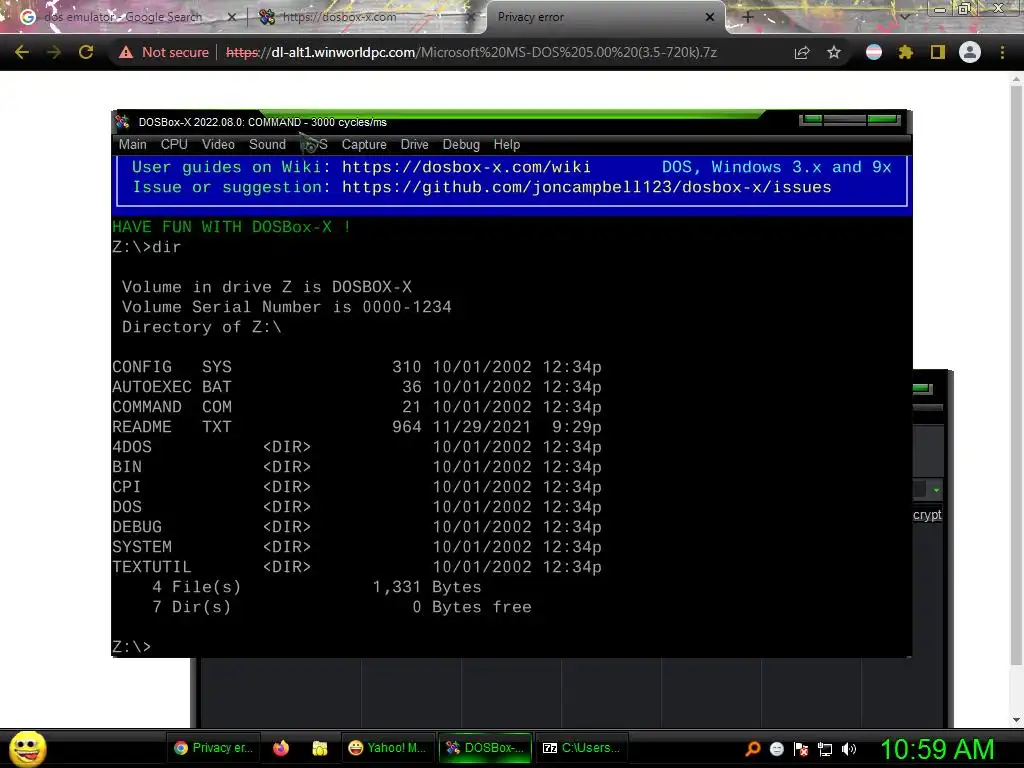This screenshot has height=768, width=1024.
Task: Click the share page icon in address bar
Action: pos(802,52)
